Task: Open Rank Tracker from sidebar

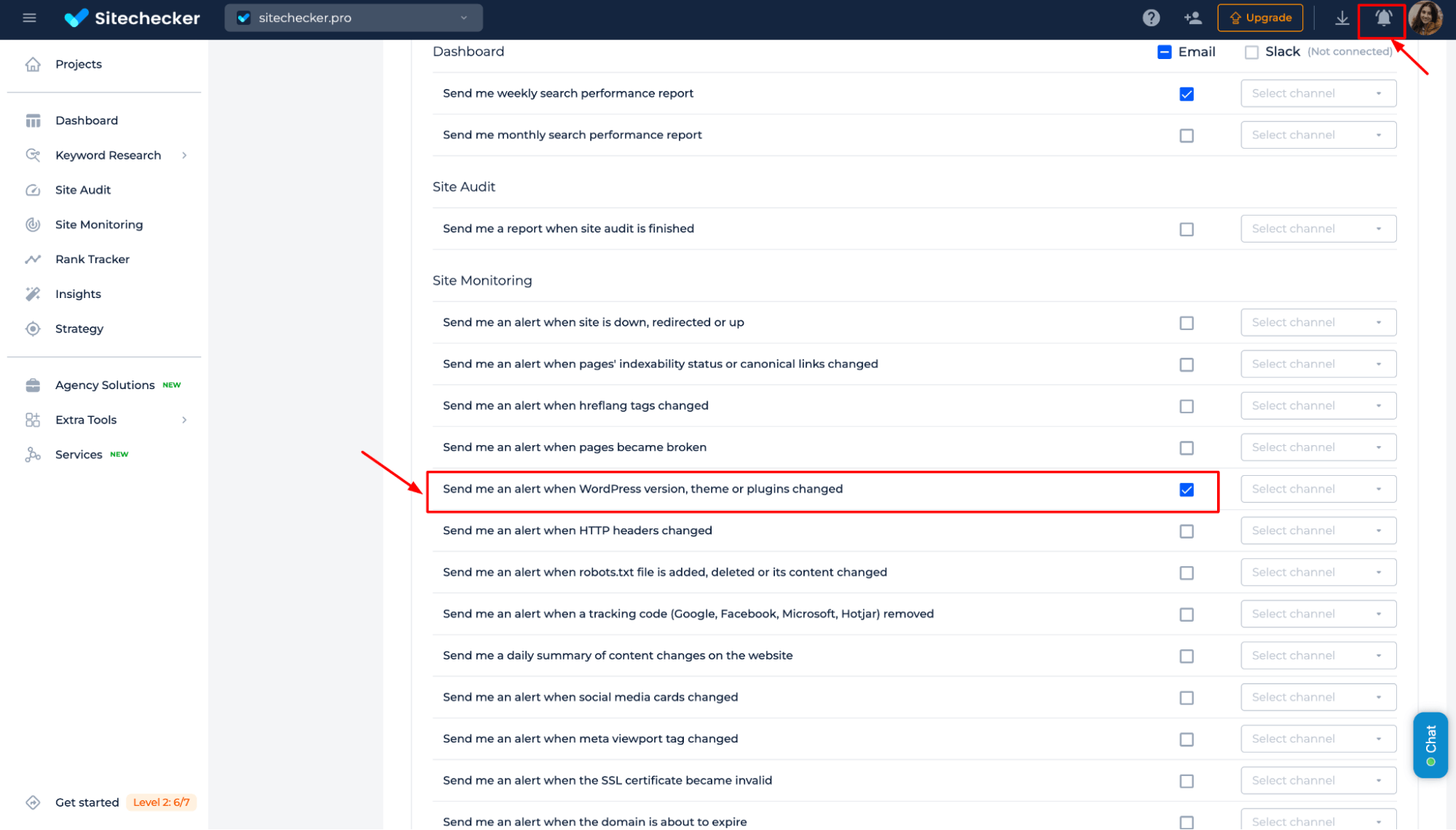Action: pyautogui.click(x=91, y=258)
